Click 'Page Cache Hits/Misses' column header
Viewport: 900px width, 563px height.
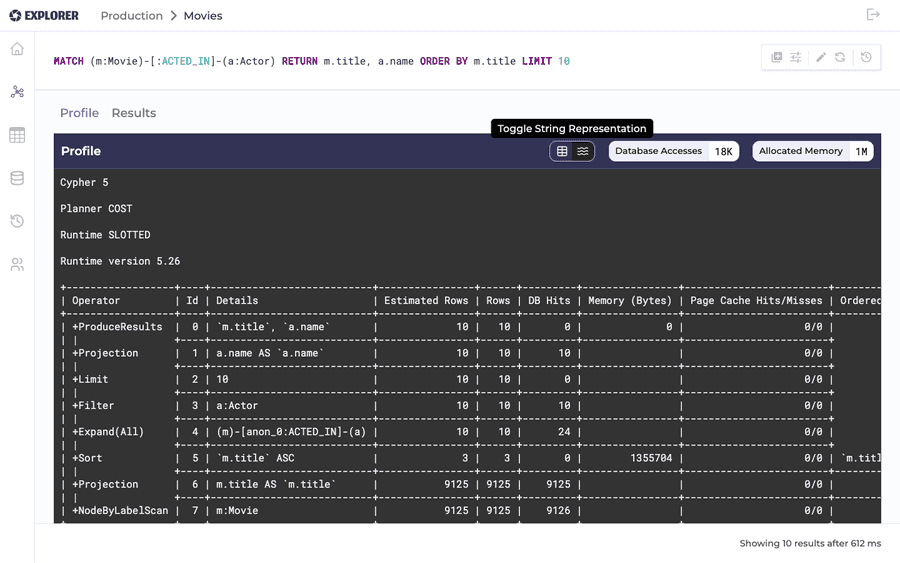coord(756,300)
